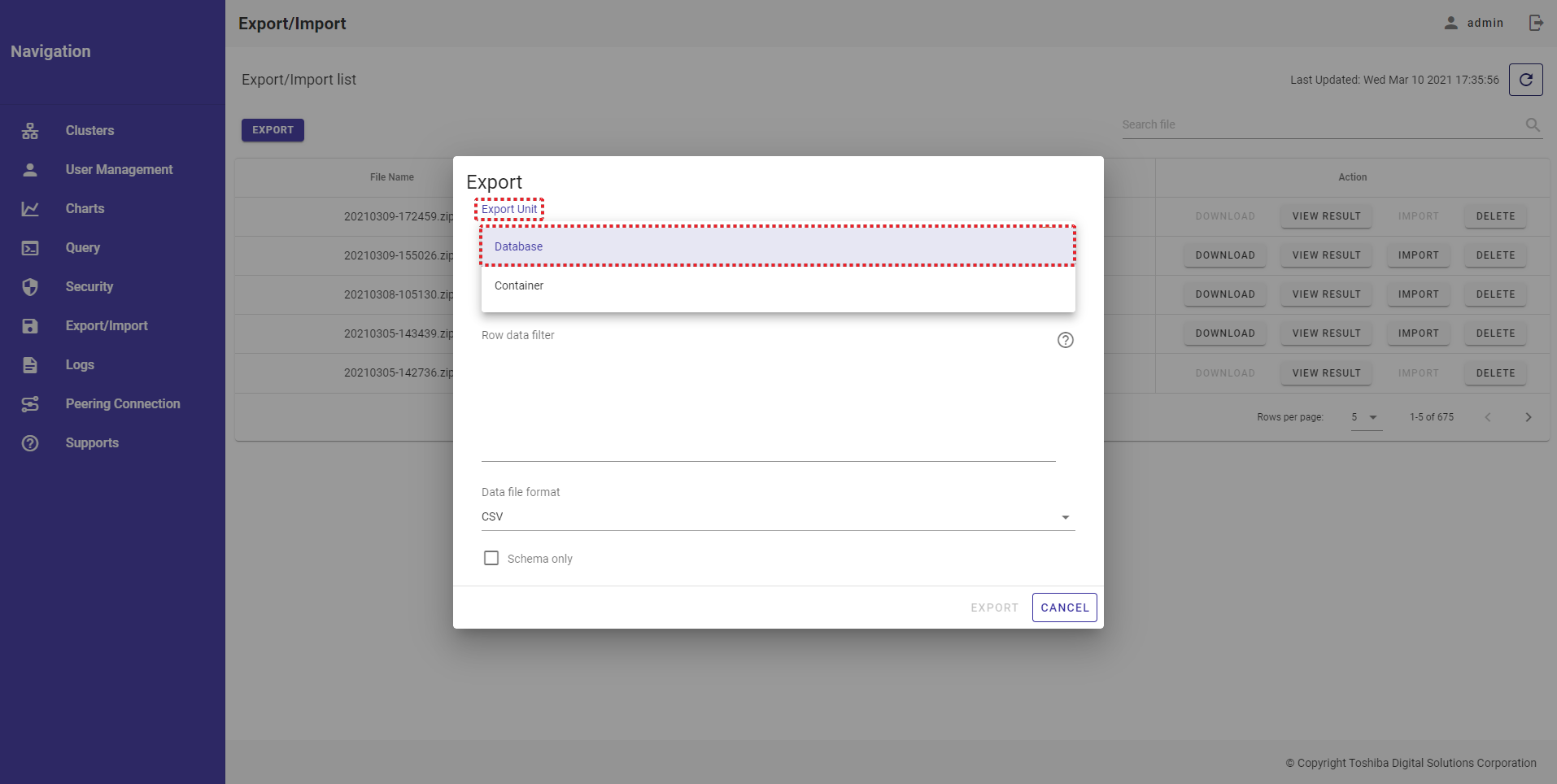Click the User Management person icon

click(x=30, y=170)
